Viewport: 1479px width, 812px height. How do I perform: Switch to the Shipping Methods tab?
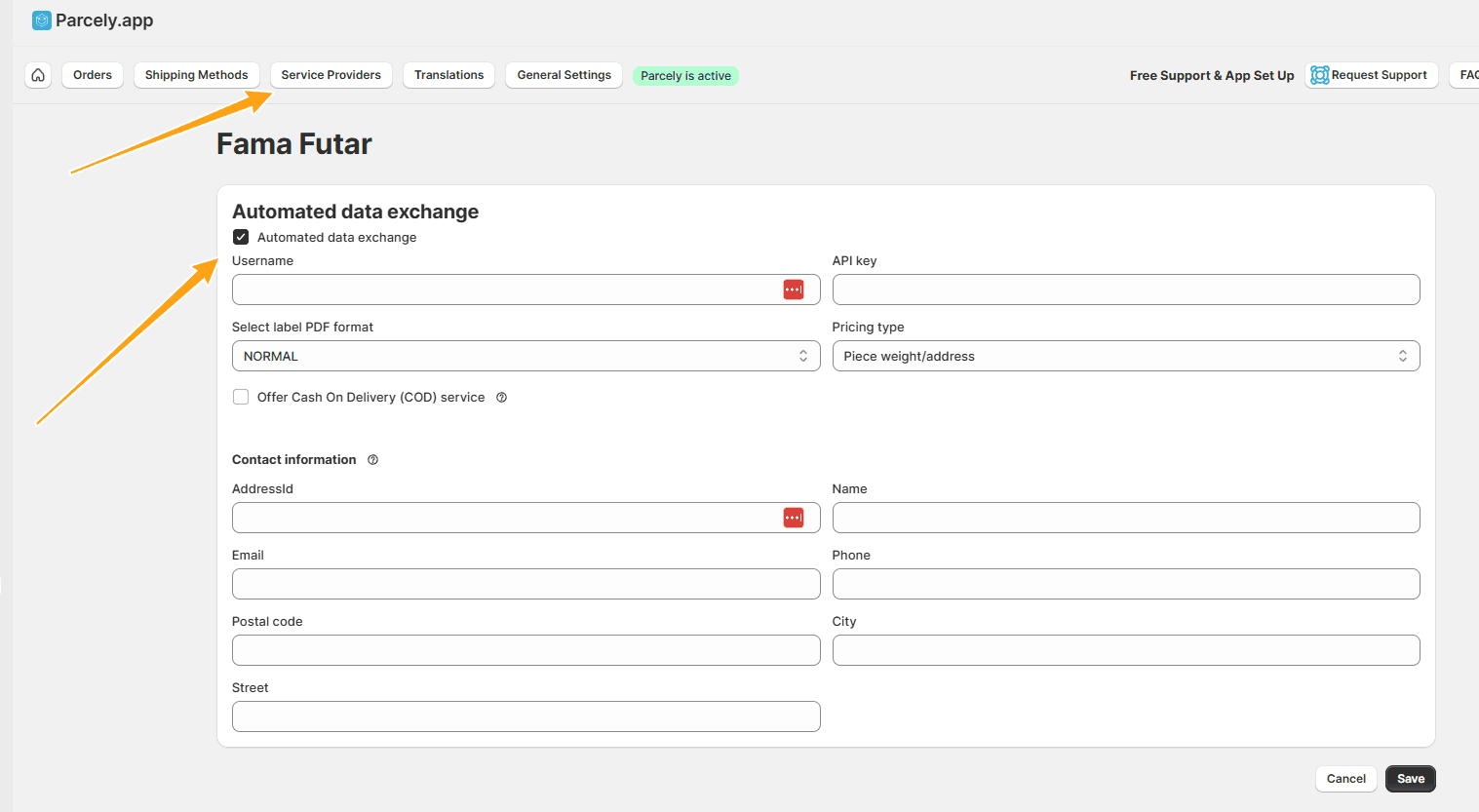point(196,75)
